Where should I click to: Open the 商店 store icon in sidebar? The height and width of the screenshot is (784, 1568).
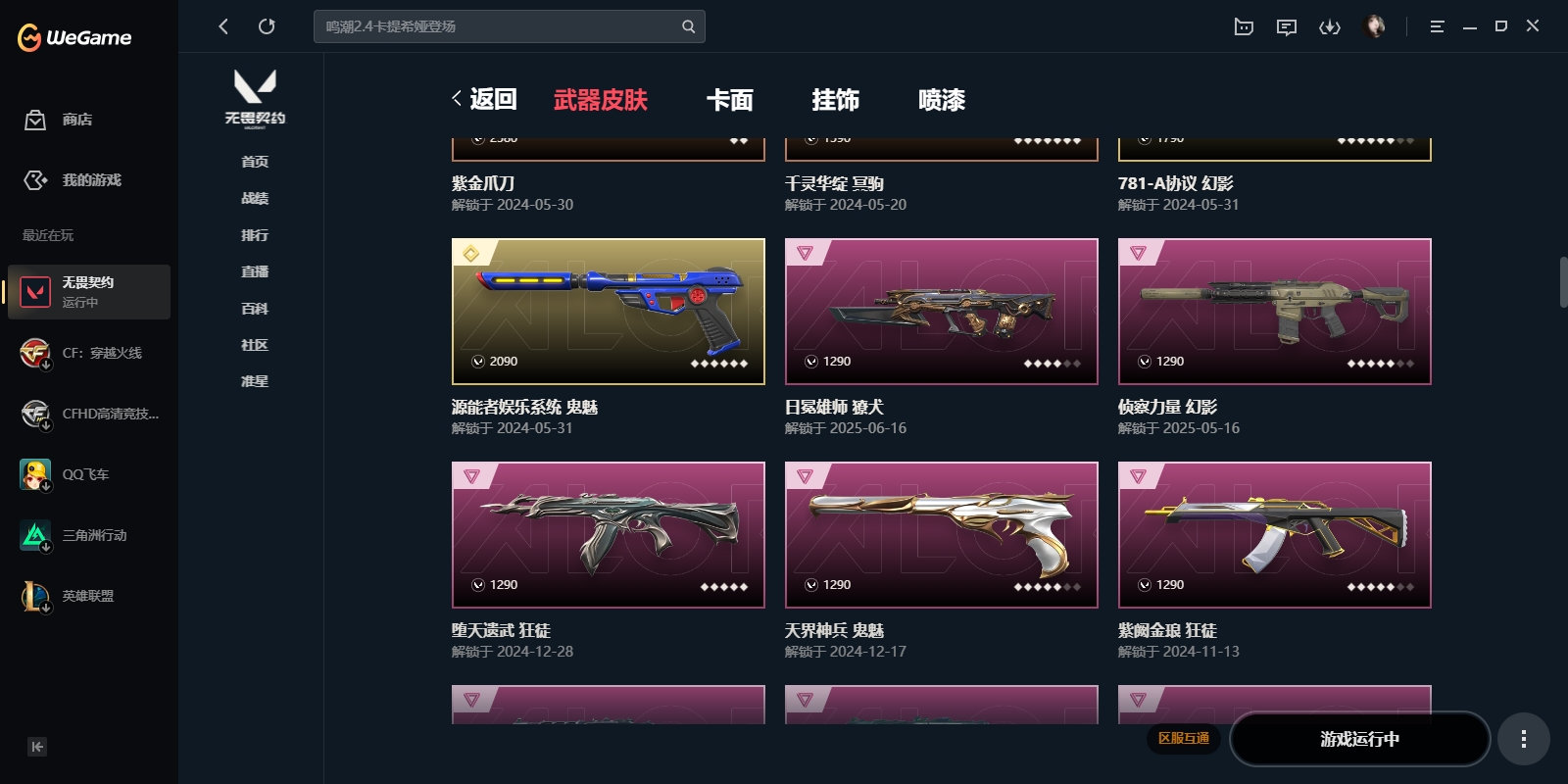click(x=35, y=120)
